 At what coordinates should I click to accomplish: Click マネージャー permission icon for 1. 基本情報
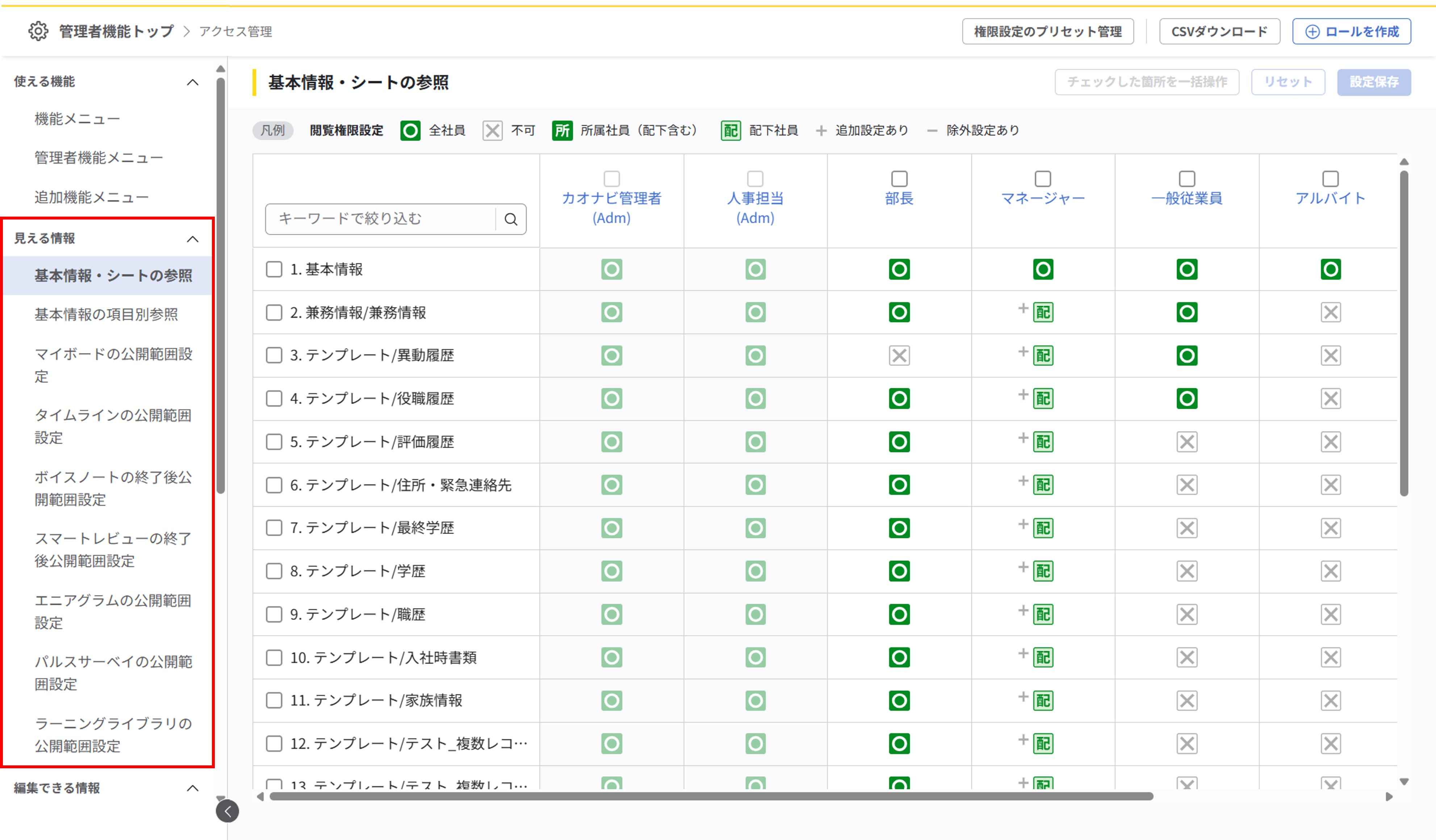(x=1043, y=269)
